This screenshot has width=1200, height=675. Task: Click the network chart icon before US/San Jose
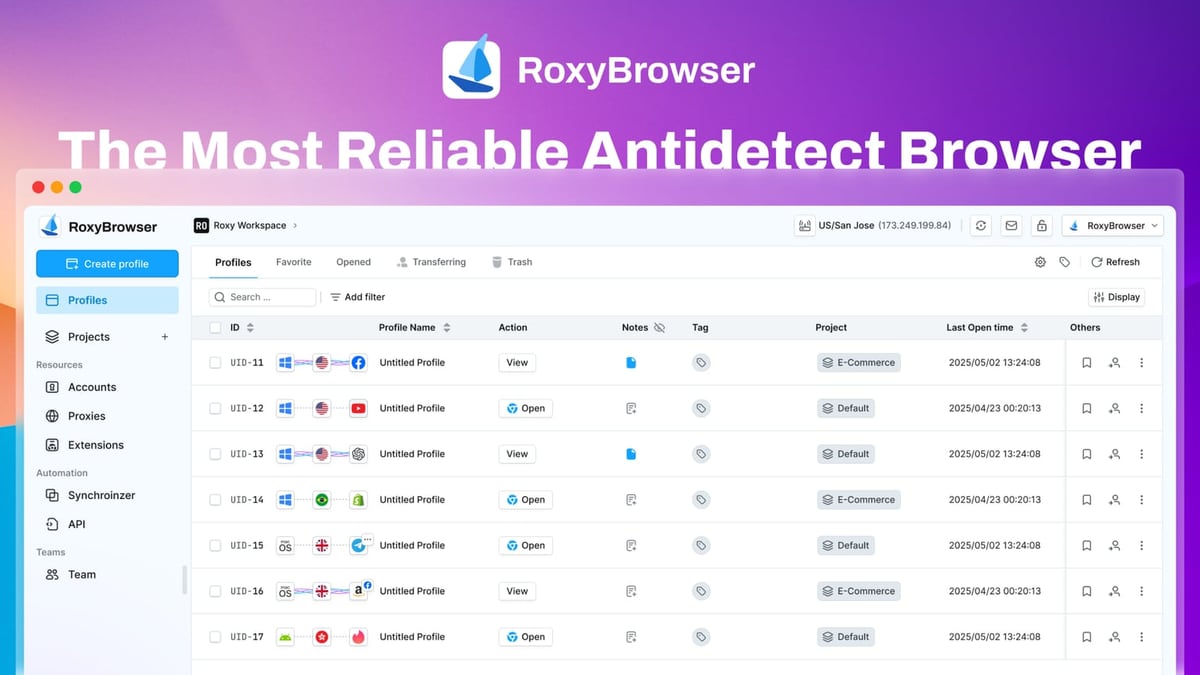point(804,226)
